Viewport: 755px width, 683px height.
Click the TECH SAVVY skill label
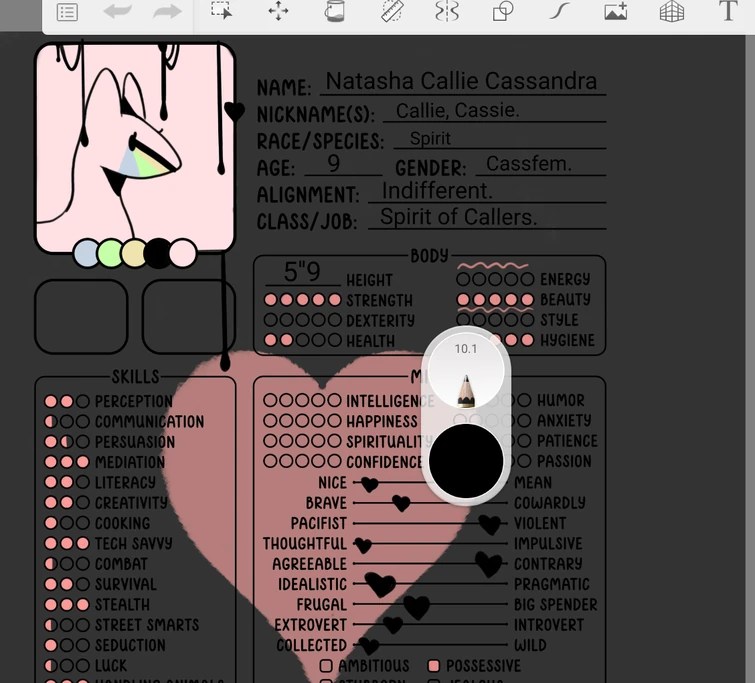pos(133,544)
